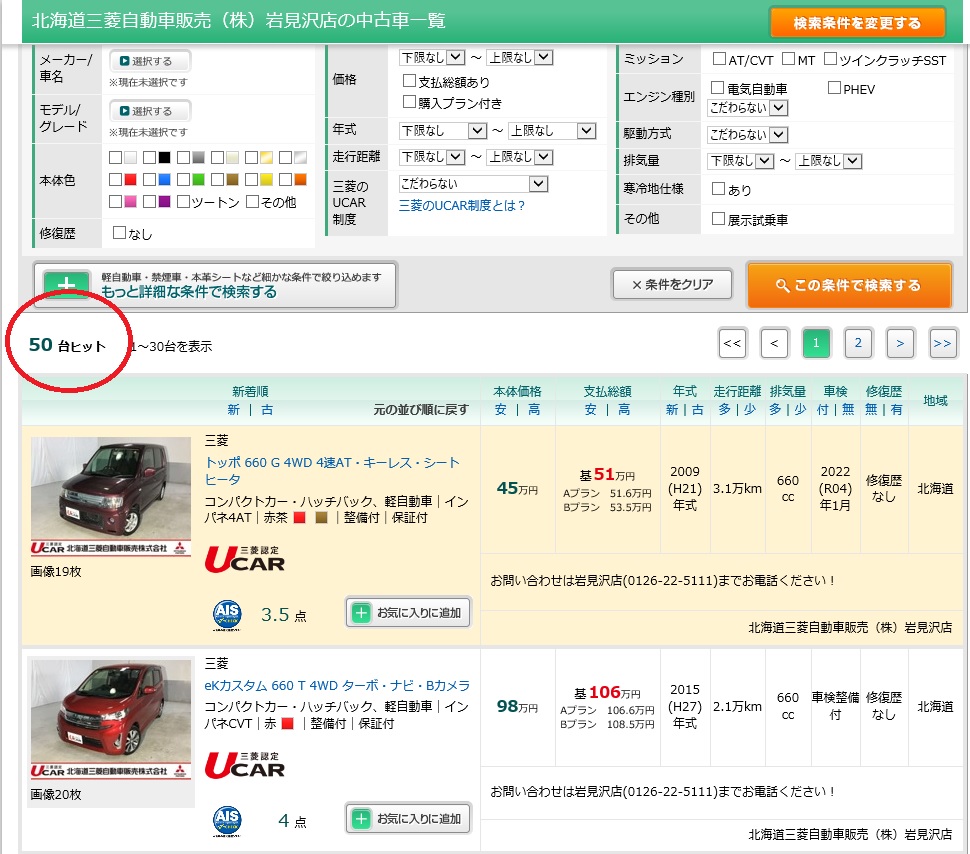
Task: Go to results page 2
Action: pos(858,343)
